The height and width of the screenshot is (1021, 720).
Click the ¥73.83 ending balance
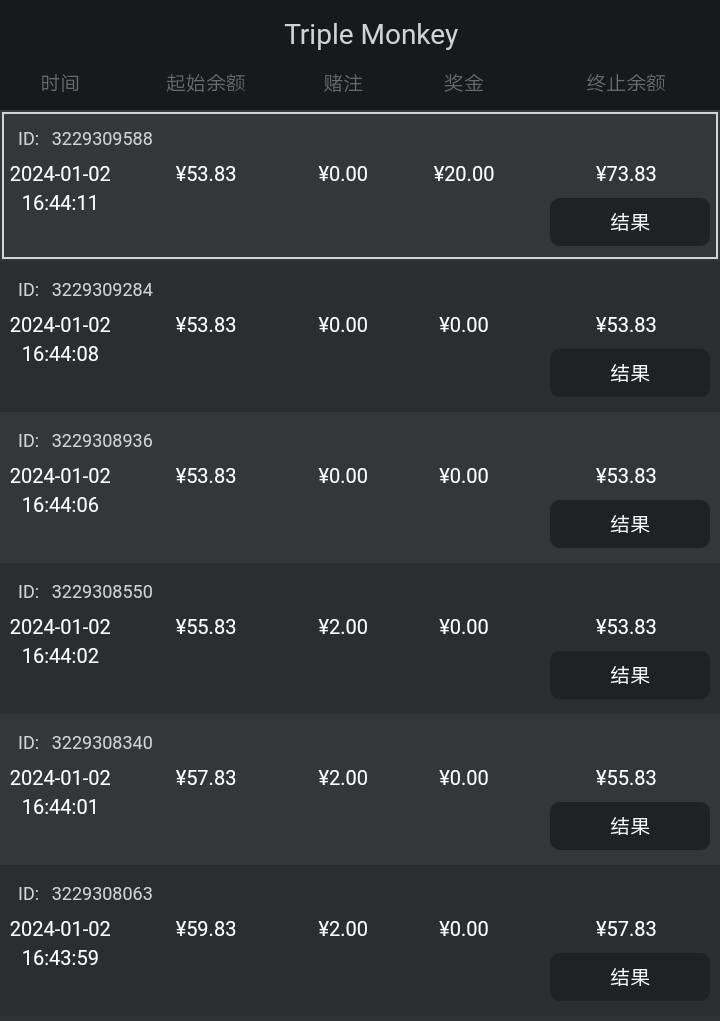[x=626, y=174]
